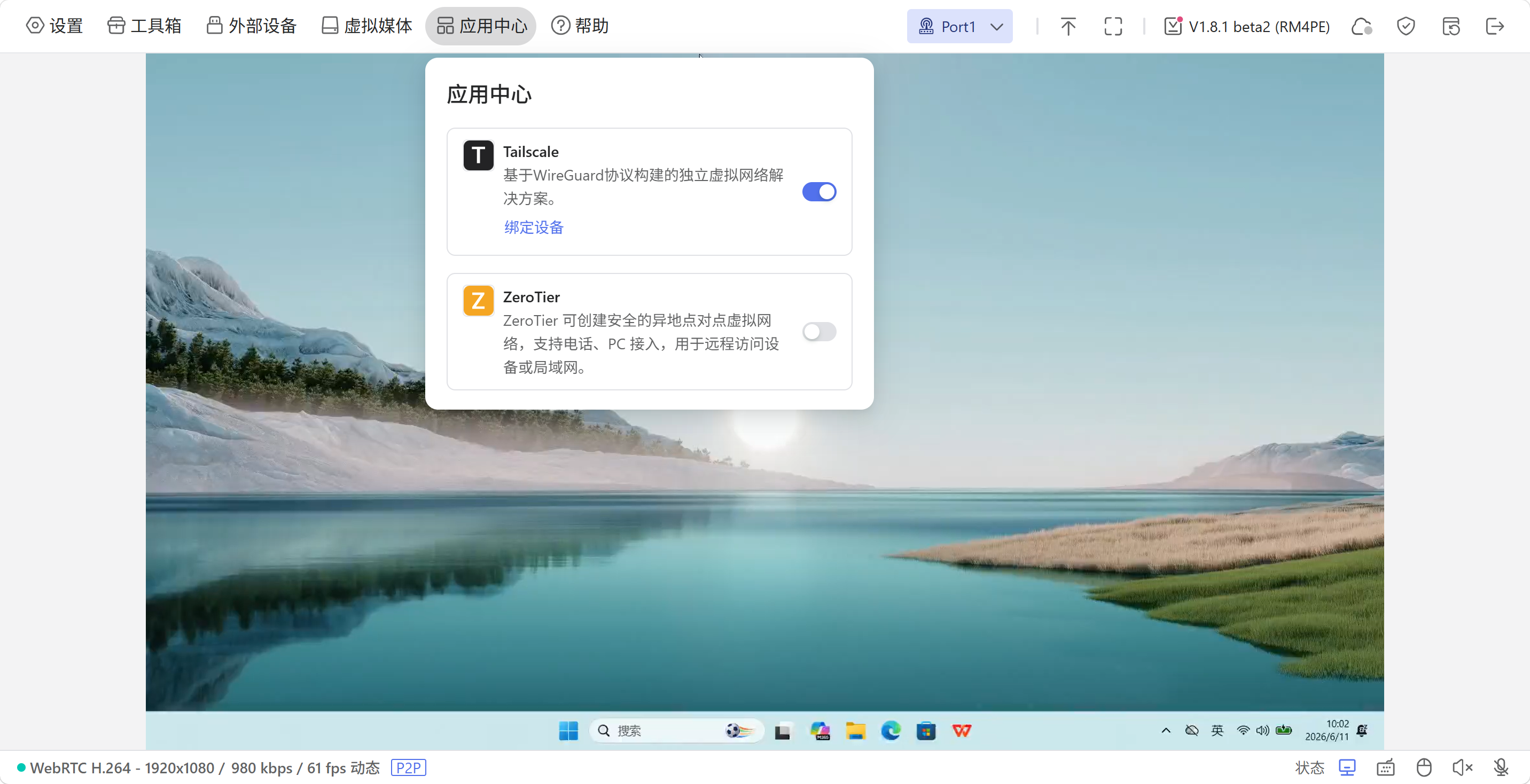Enter fullscreen mode via the fullscreen icon

1113,26
